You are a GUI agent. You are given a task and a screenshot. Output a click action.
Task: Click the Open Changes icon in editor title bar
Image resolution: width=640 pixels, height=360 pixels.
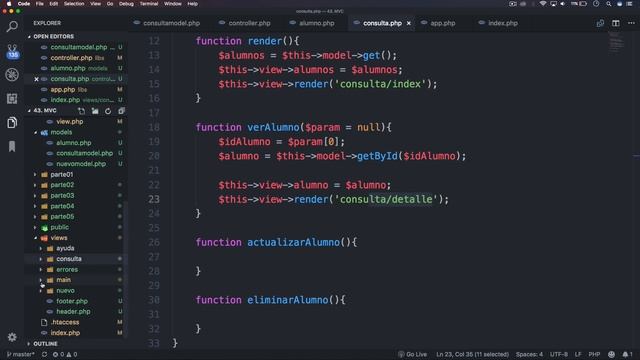600,23
